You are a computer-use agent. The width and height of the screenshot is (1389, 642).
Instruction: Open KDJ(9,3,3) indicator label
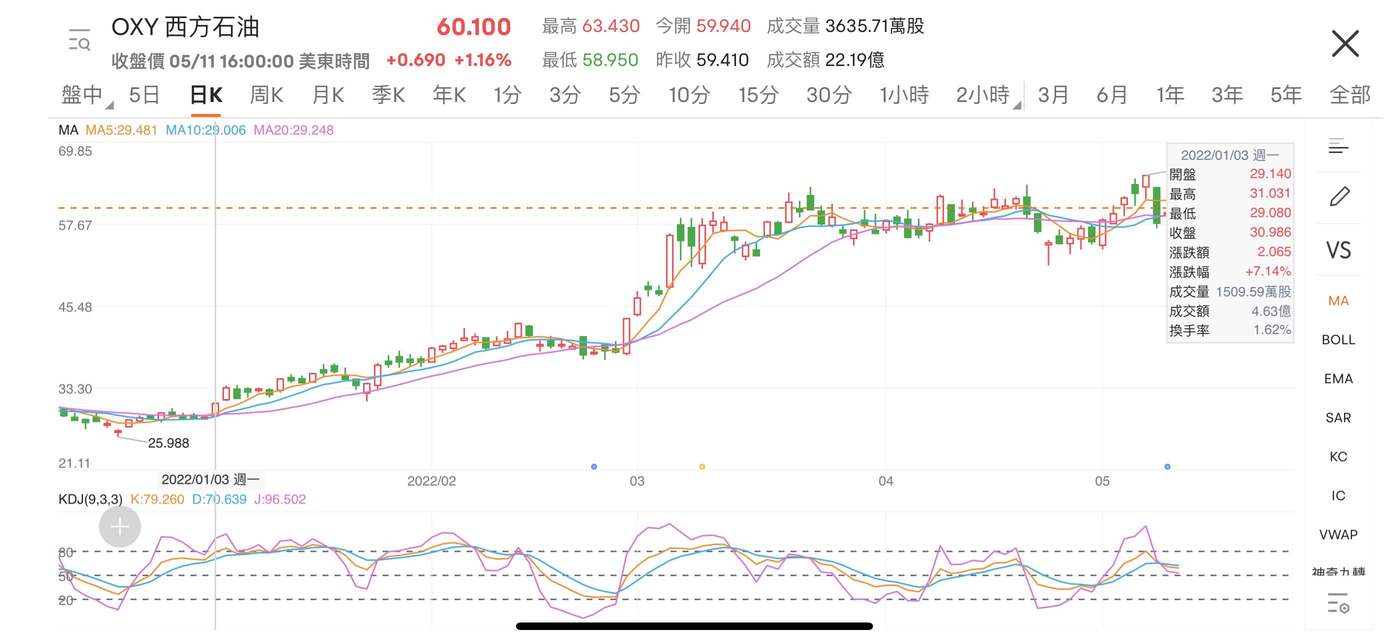(91, 499)
